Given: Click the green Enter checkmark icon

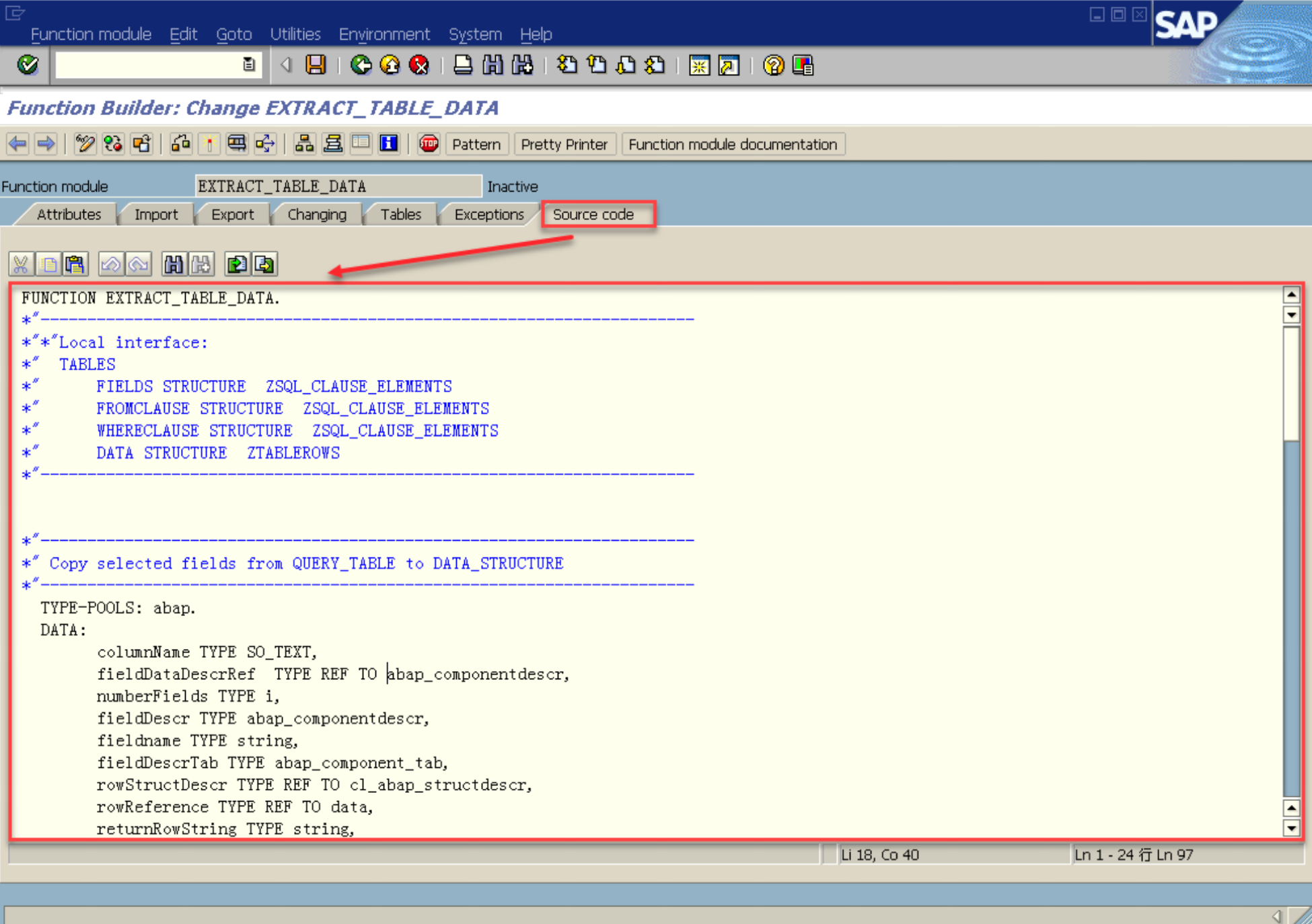Looking at the screenshot, I should point(28,65).
